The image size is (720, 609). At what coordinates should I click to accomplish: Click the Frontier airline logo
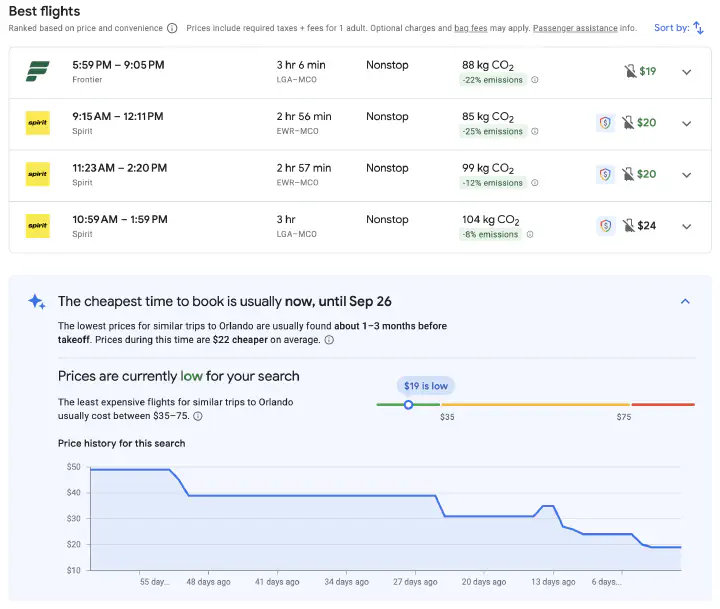37,71
